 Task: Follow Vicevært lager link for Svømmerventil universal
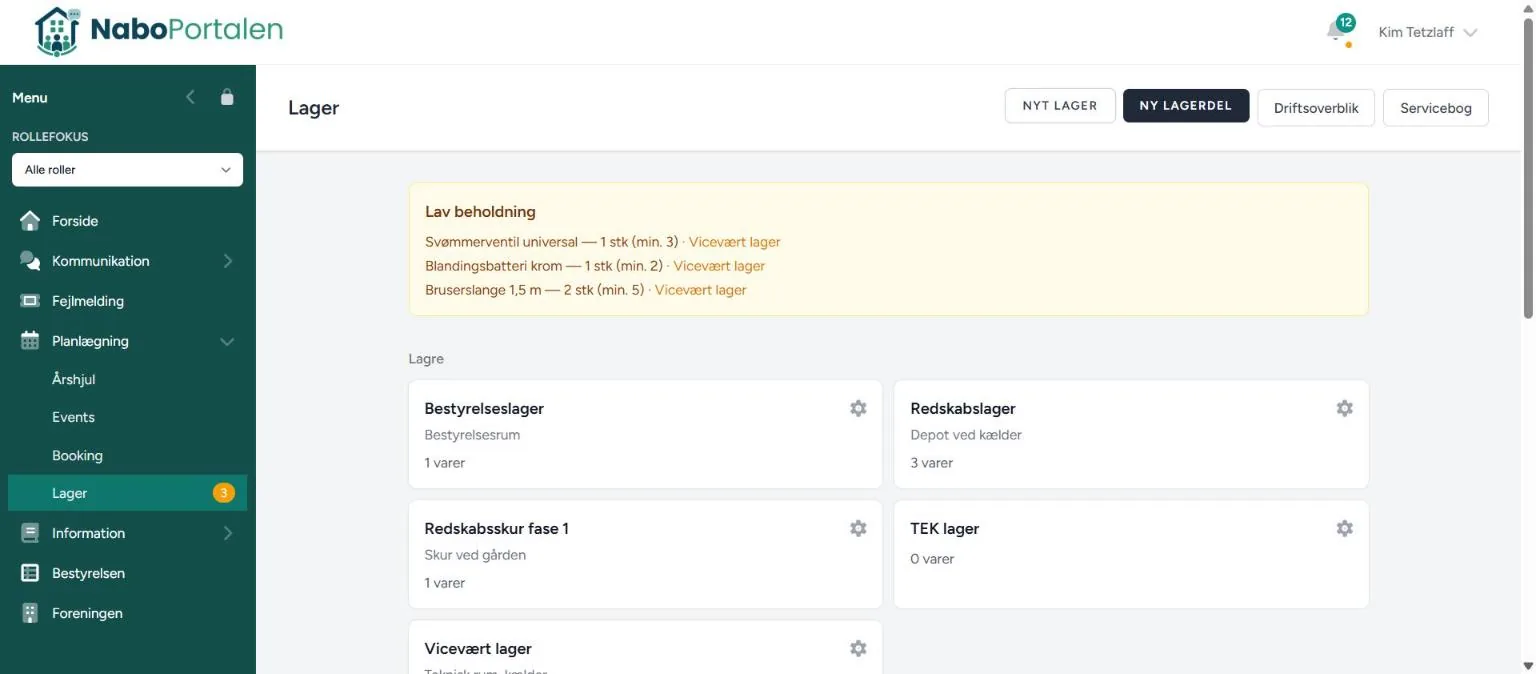(x=735, y=242)
